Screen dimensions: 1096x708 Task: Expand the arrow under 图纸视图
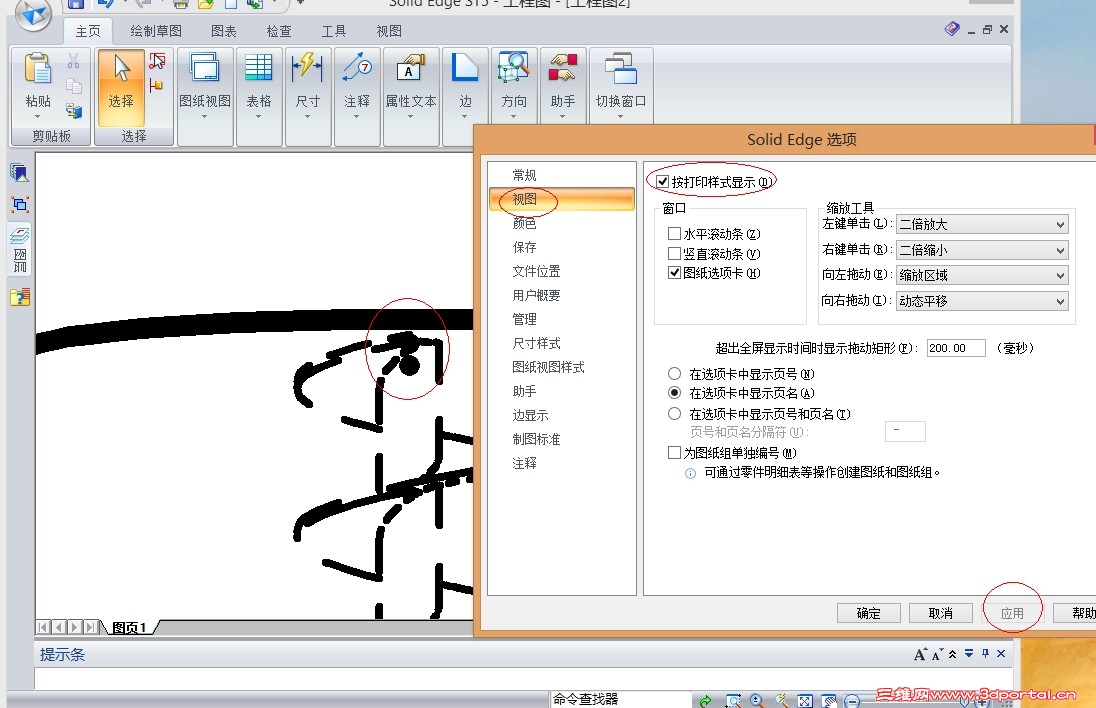205,116
